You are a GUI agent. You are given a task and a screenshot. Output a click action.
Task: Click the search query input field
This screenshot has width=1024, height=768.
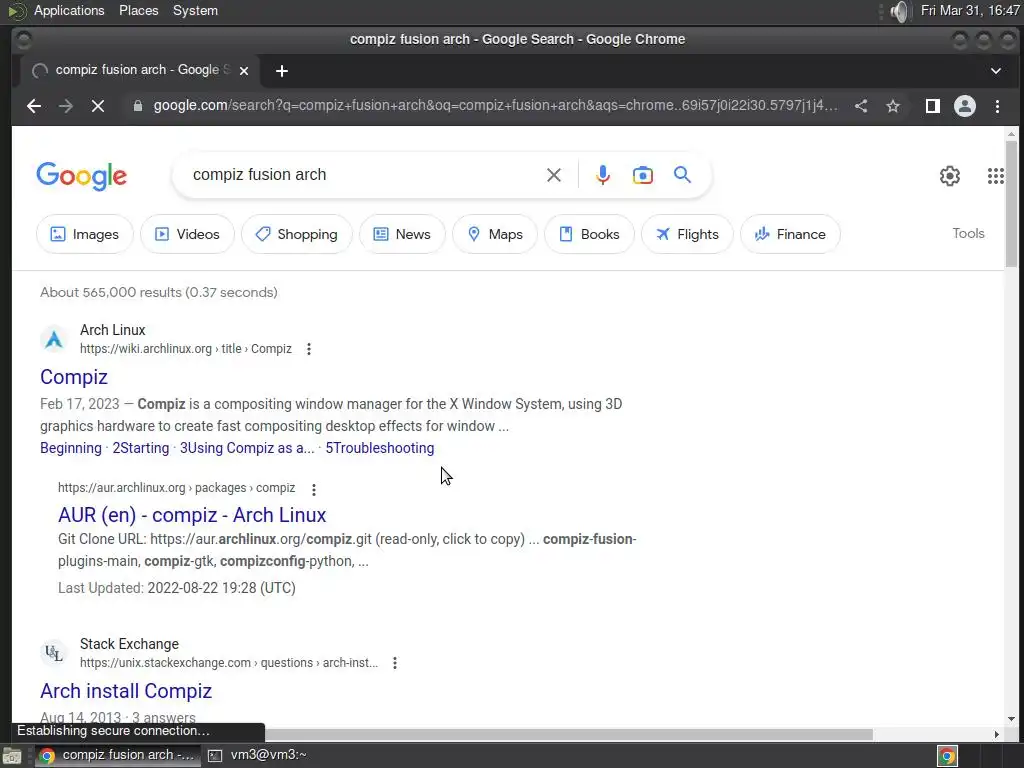(x=366, y=175)
